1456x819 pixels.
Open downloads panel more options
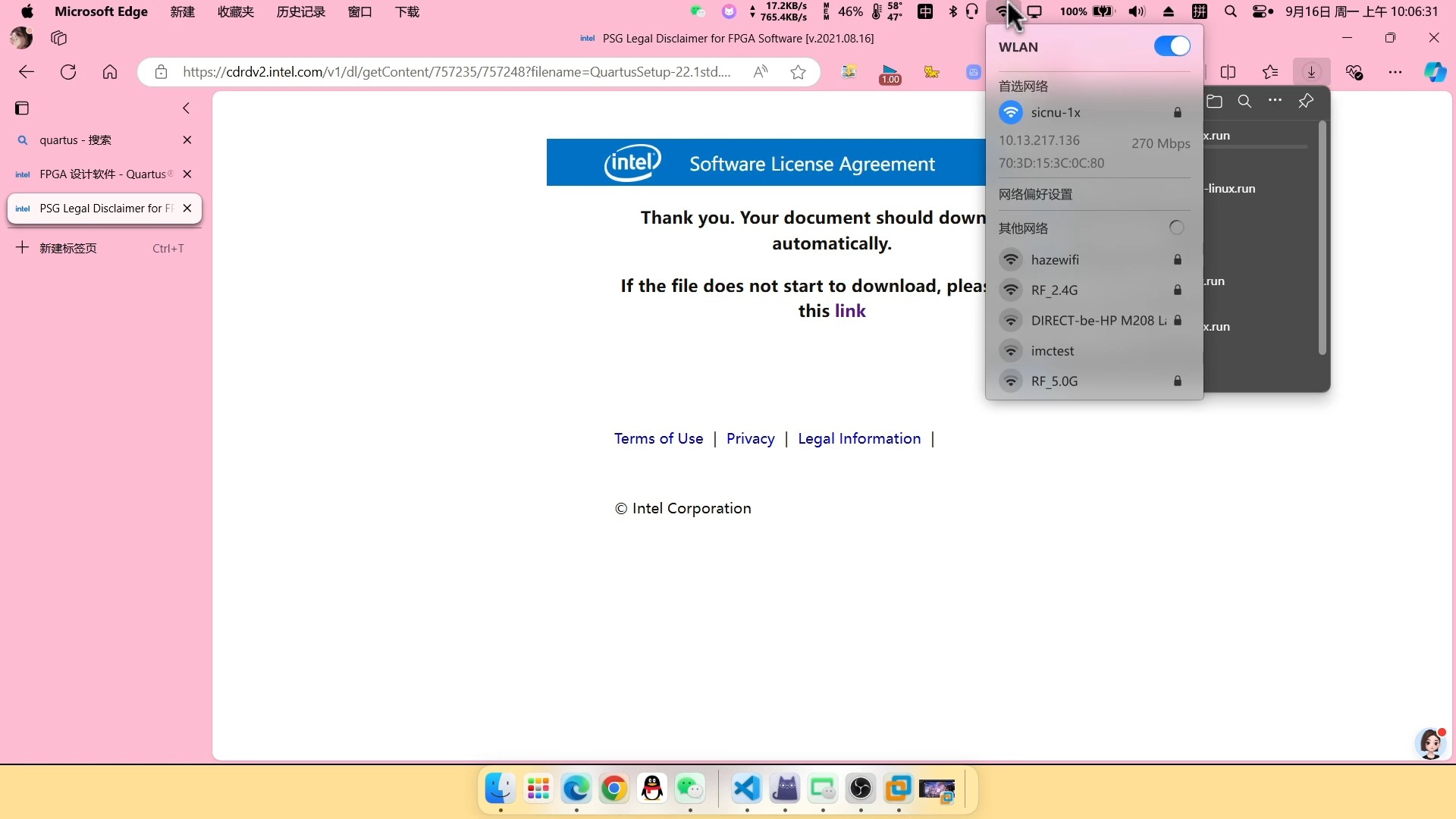tap(1275, 101)
